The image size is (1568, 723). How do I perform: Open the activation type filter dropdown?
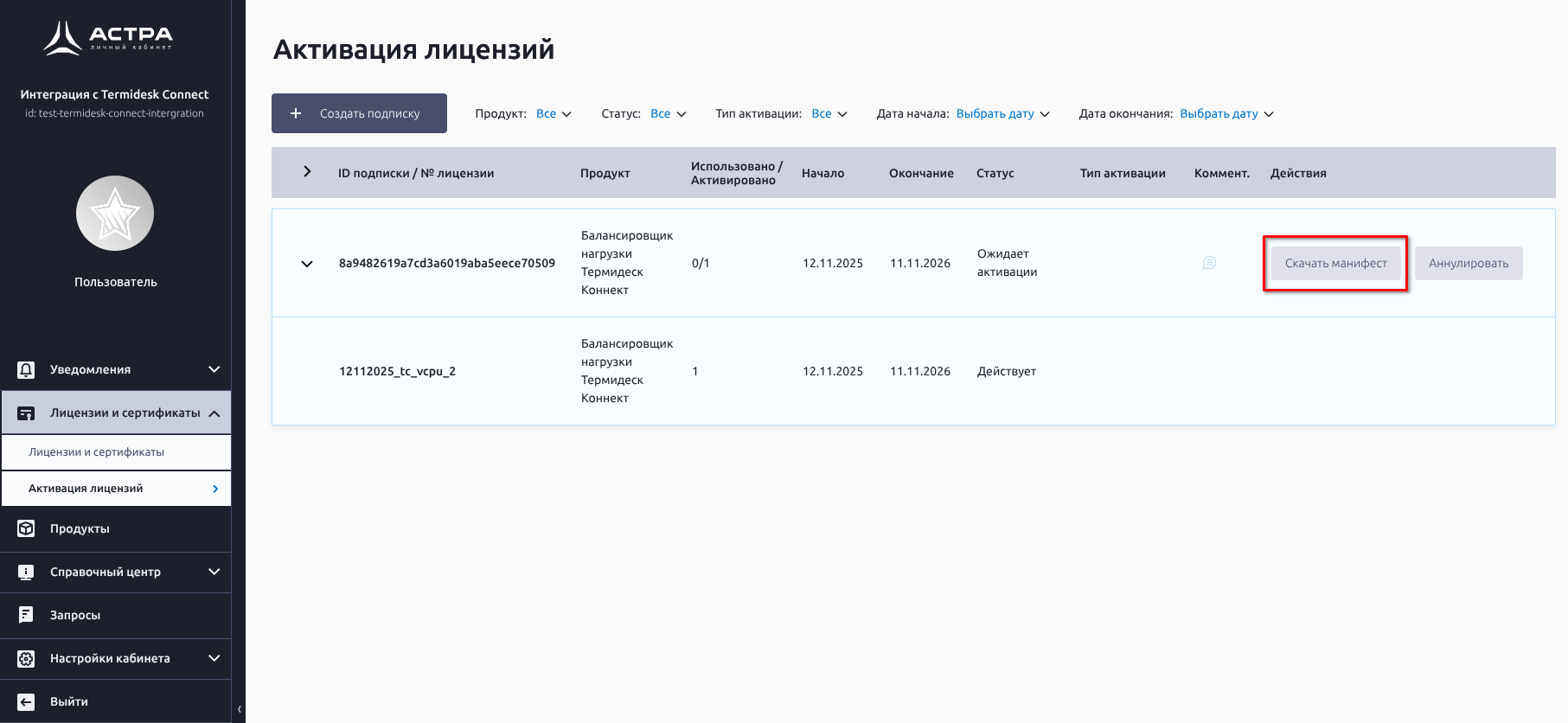(x=829, y=114)
